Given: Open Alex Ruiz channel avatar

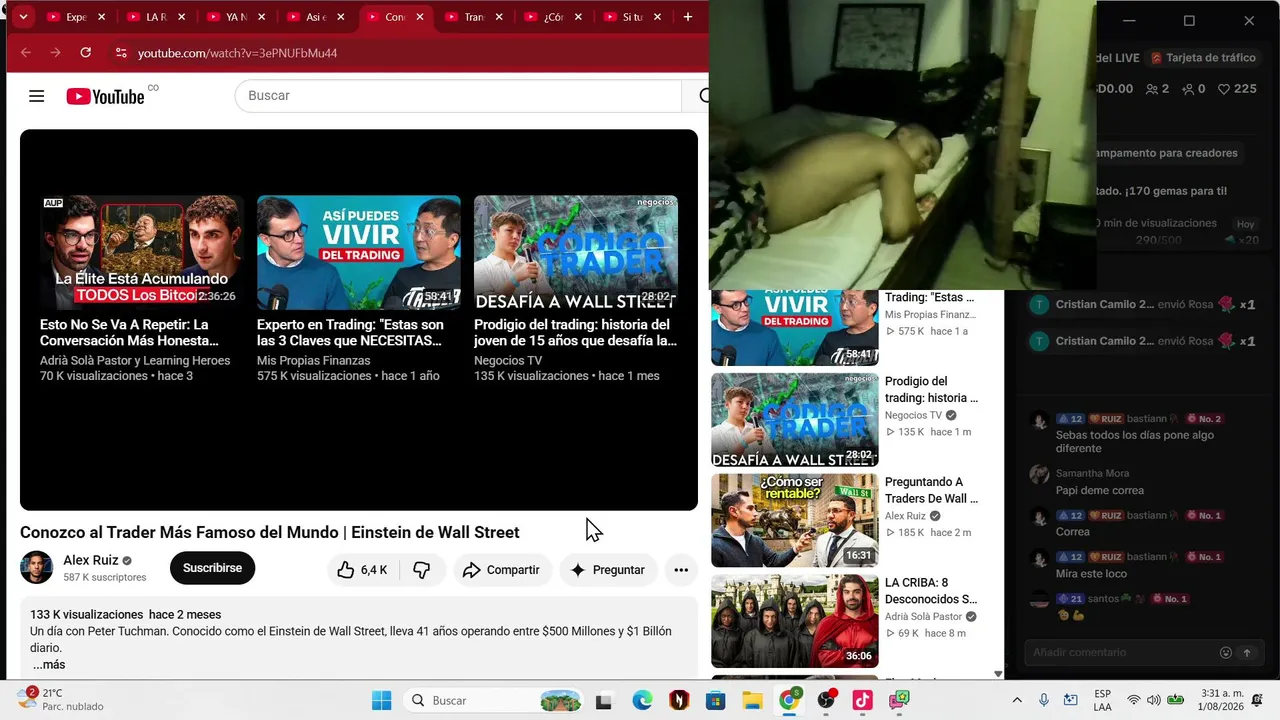Looking at the screenshot, I should coord(37,568).
